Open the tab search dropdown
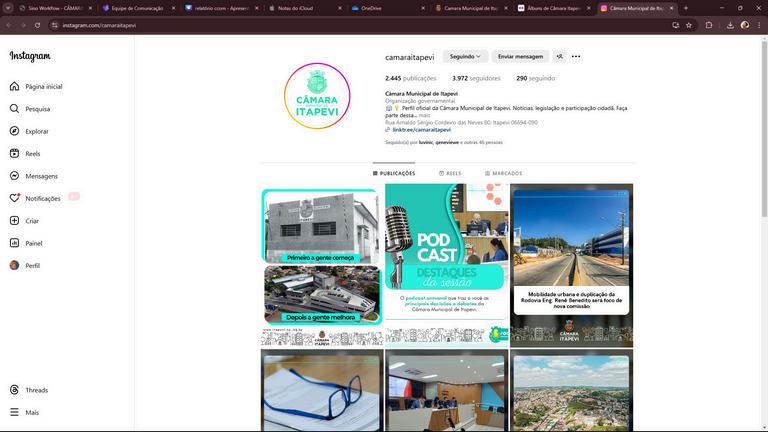Screen dimensions: 768x432 click(8, 8)
